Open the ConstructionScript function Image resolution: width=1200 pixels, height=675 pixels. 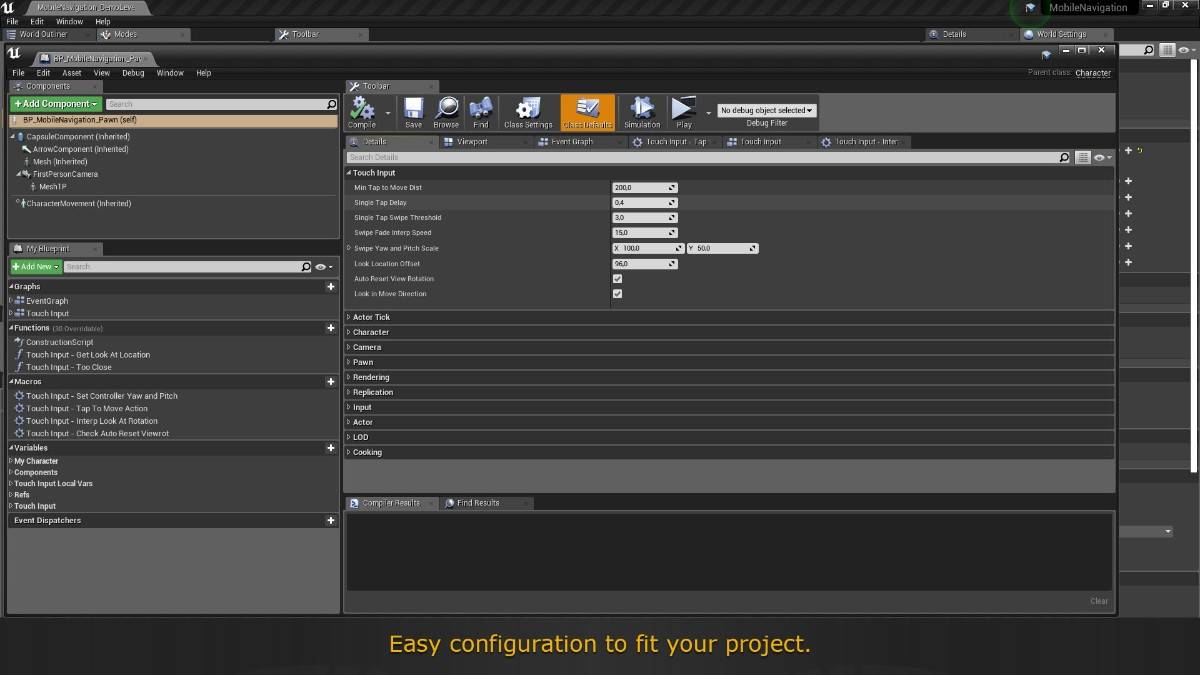[59, 342]
